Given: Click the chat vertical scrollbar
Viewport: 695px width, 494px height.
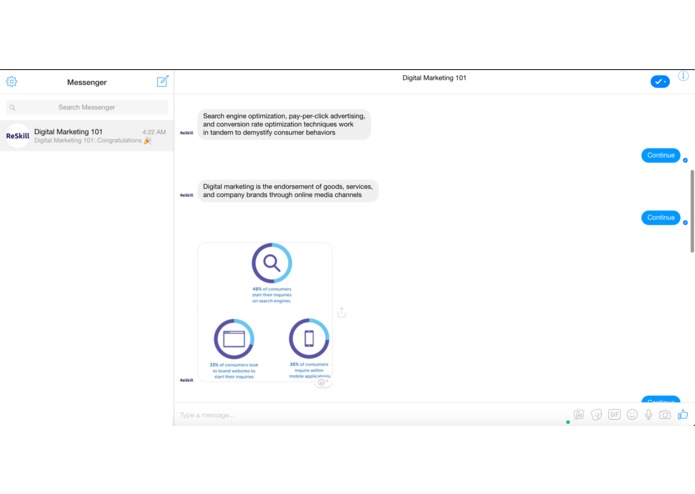Looking at the screenshot, I should click(692, 211).
